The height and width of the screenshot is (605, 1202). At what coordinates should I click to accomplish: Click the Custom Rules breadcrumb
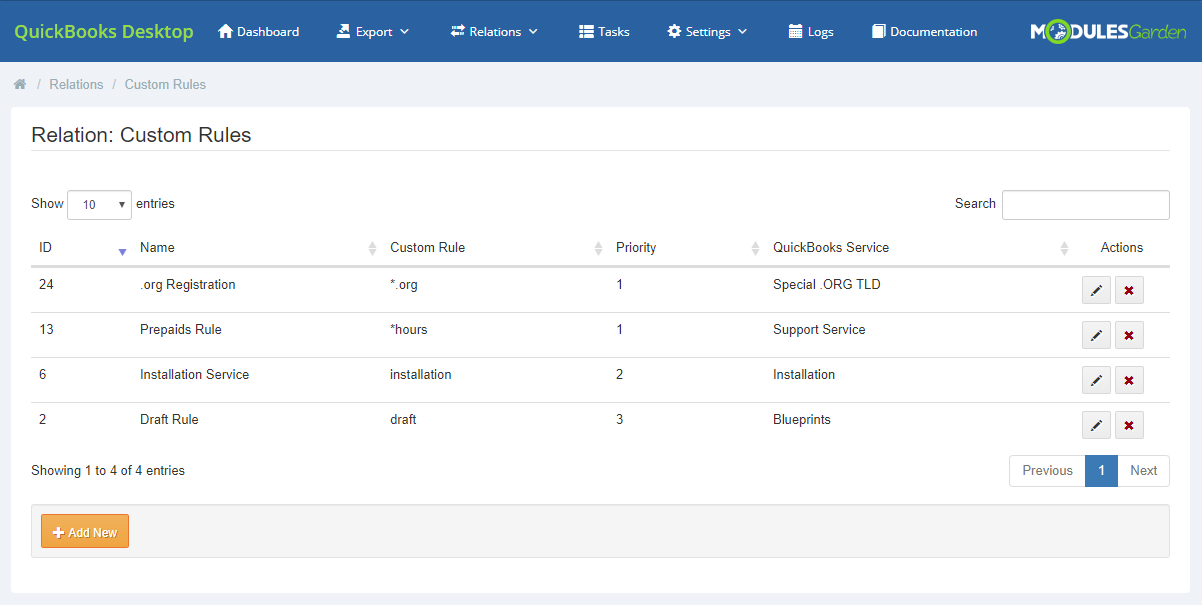(165, 85)
